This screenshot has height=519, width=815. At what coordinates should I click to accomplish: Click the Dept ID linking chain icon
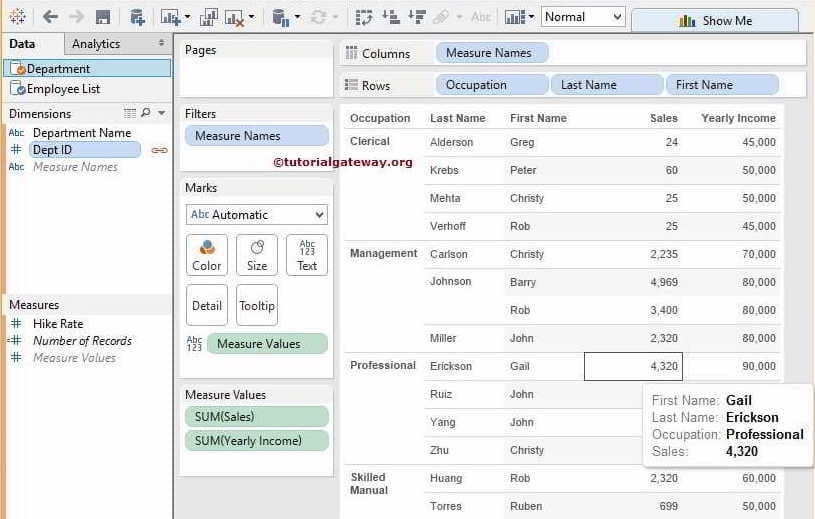(159, 150)
